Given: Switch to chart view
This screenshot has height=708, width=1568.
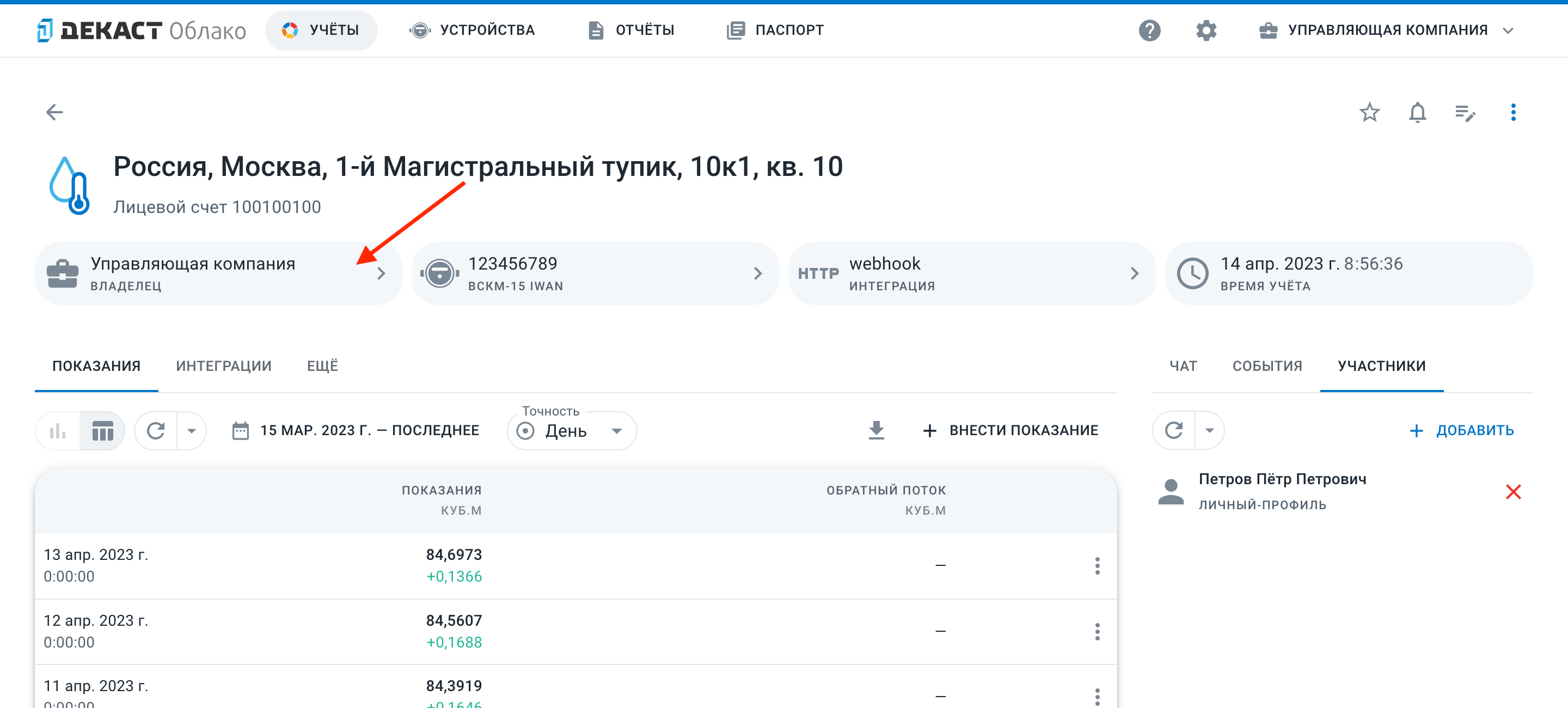Looking at the screenshot, I should [x=58, y=431].
